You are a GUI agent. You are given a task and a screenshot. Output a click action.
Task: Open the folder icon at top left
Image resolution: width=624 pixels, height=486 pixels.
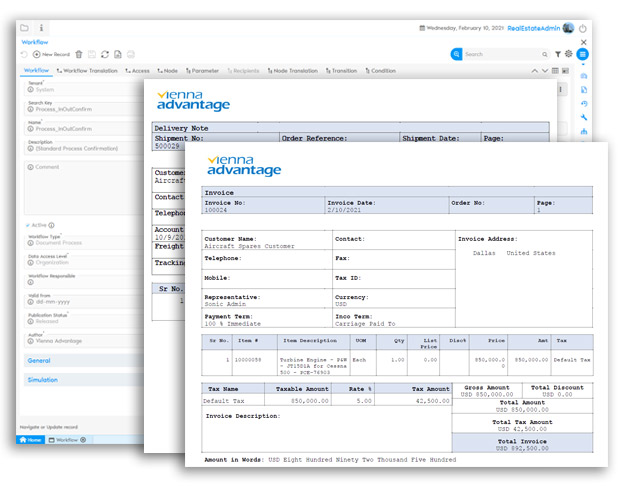[x=24, y=28]
